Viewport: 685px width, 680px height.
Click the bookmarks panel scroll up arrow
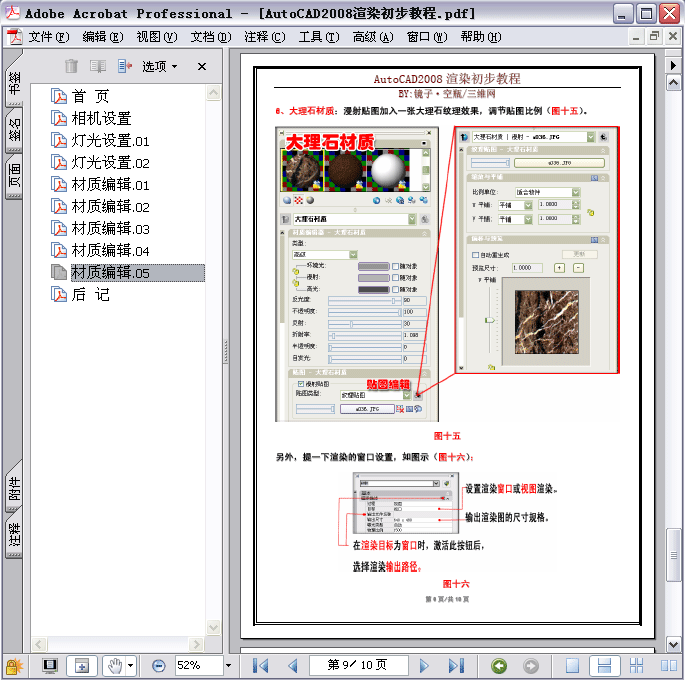click(x=213, y=93)
